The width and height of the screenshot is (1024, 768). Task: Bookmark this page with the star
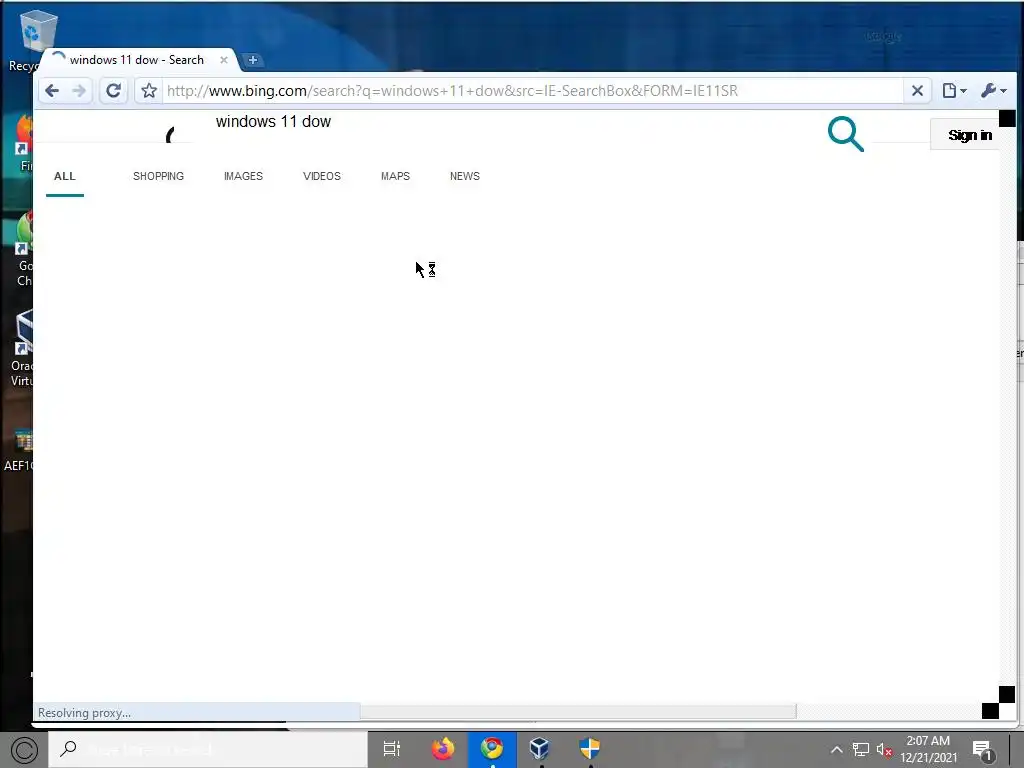149,91
